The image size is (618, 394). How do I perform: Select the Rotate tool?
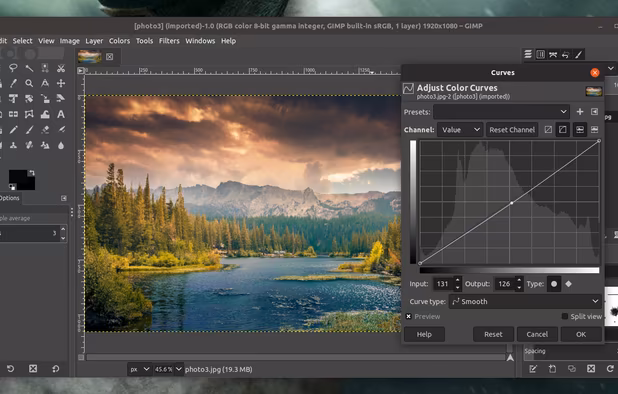click(29, 98)
